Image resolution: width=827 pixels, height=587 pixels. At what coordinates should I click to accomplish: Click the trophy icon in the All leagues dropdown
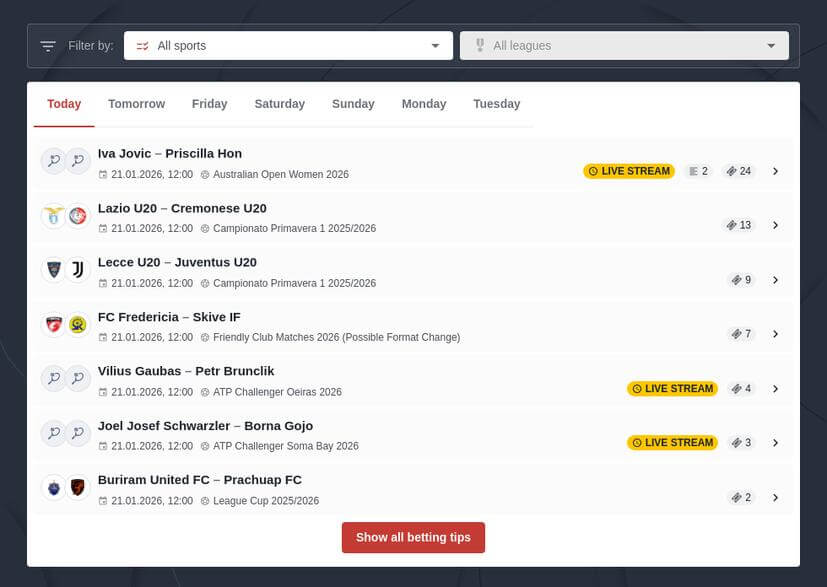pyautogui.click(x=479, y=45)
